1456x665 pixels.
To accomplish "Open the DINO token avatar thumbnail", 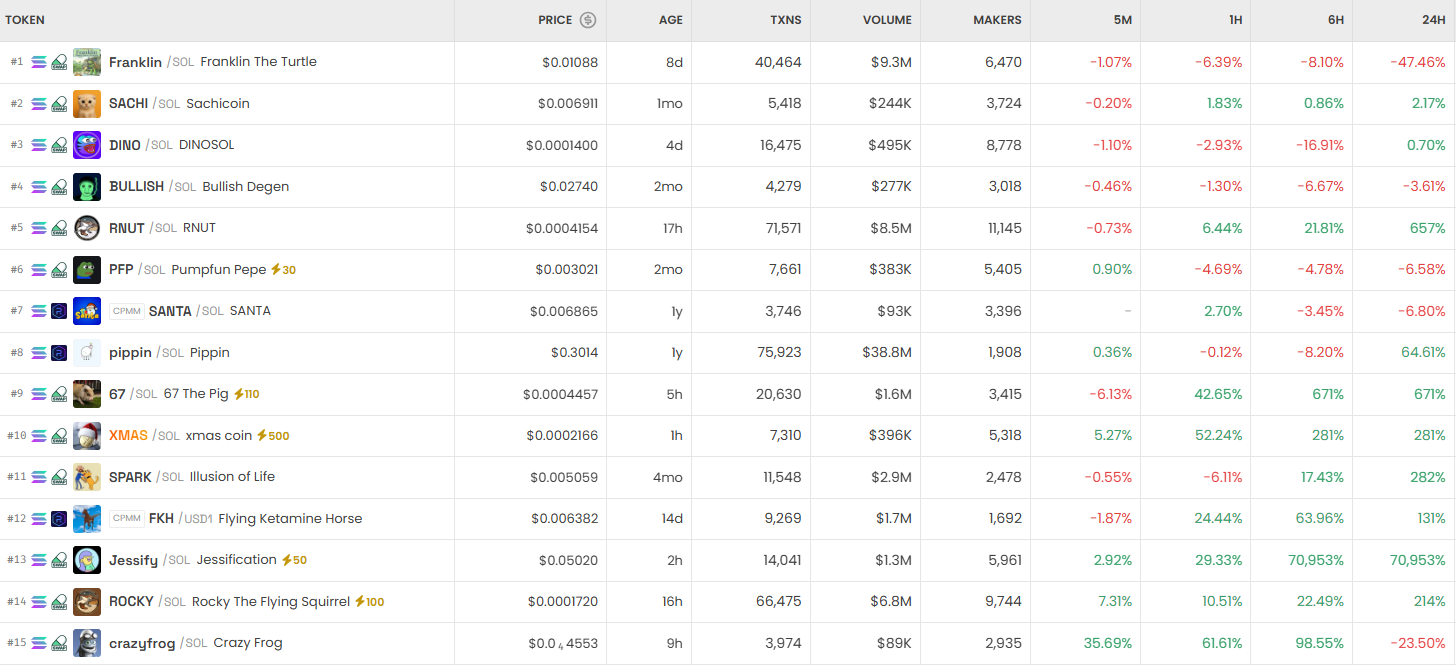I will (87, 145).
